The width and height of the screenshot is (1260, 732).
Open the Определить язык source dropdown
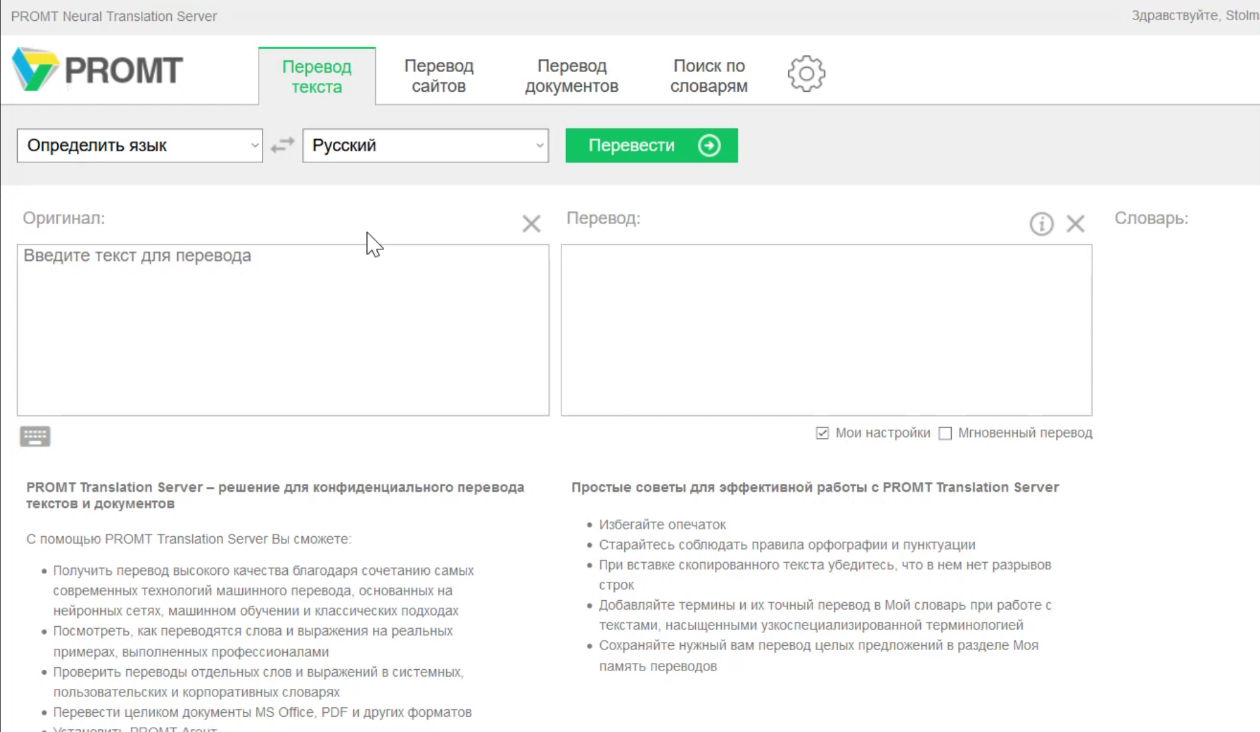tap(140, 145)
